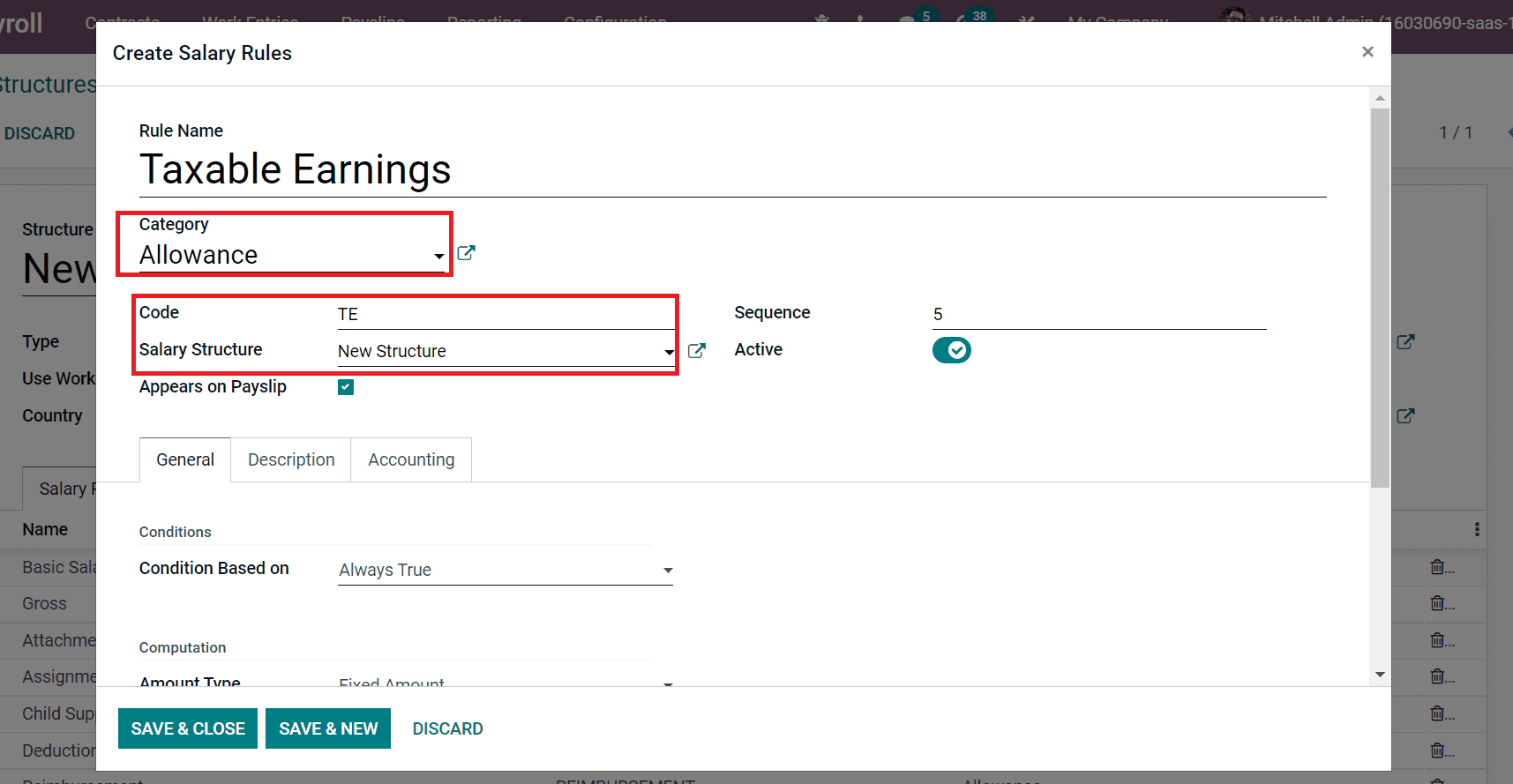Click the Sequence field with value 5
The width and height of the screenshot is (1513, 784).
1099,315
